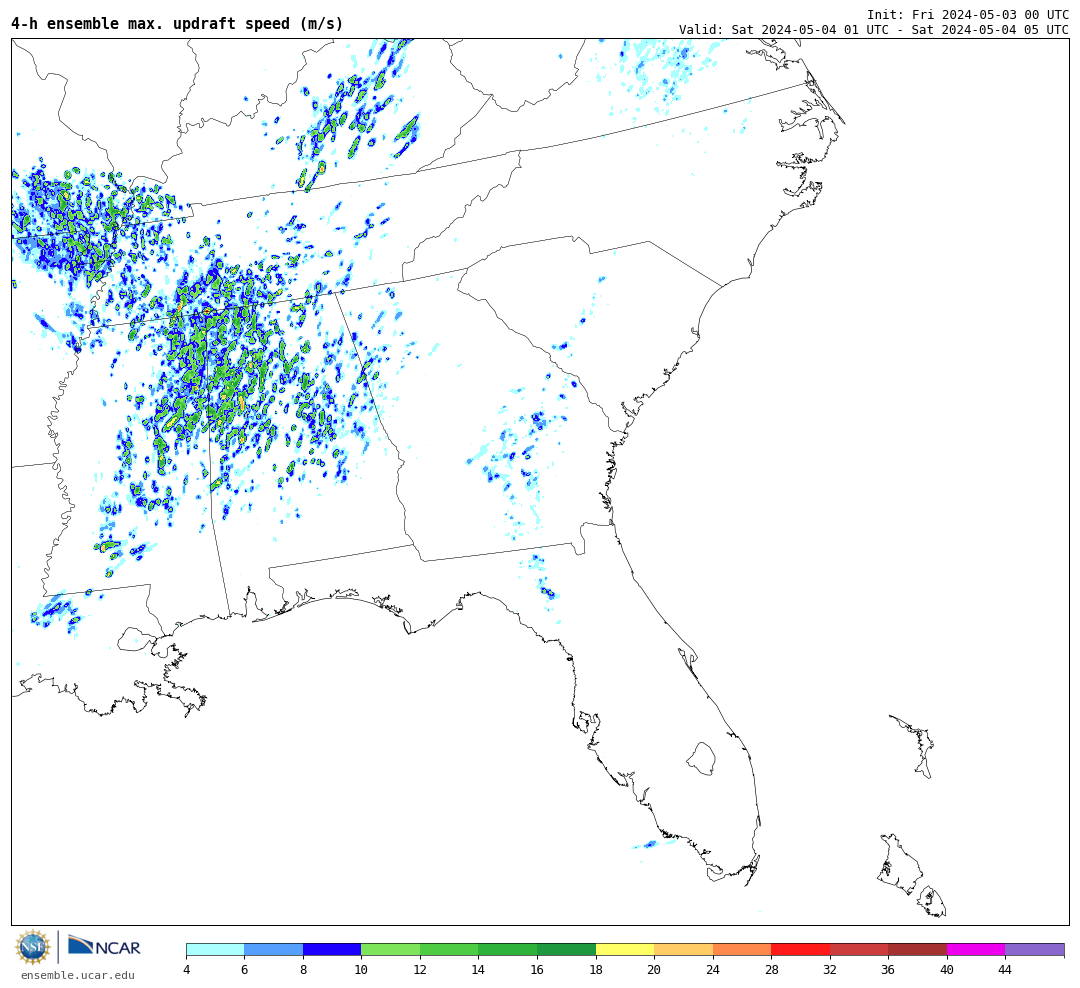The width and height of the screenshot is (1080, 988).
Task: Pick the green 12-14 legend swatch
Action: point(449,949)
